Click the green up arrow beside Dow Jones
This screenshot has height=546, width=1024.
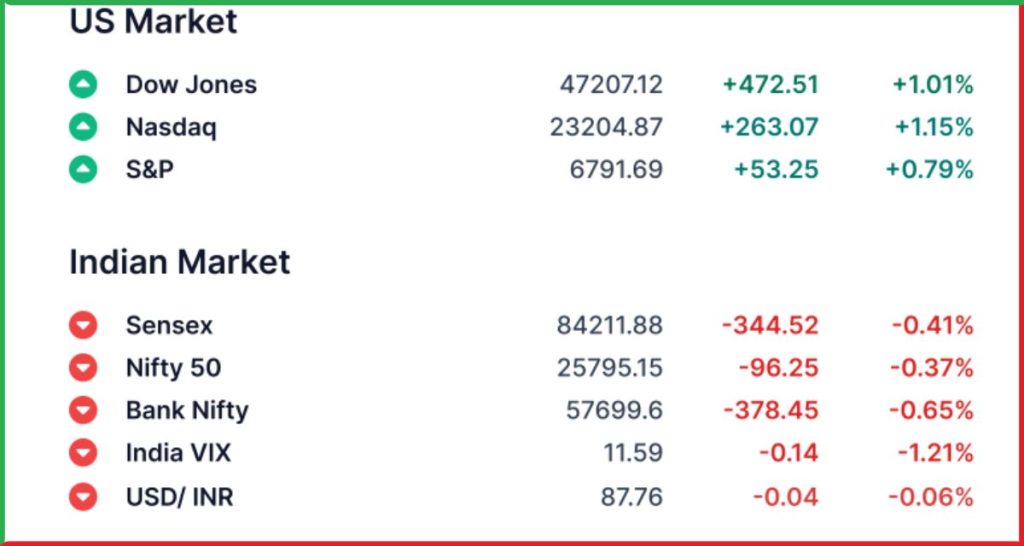(83, 85)
